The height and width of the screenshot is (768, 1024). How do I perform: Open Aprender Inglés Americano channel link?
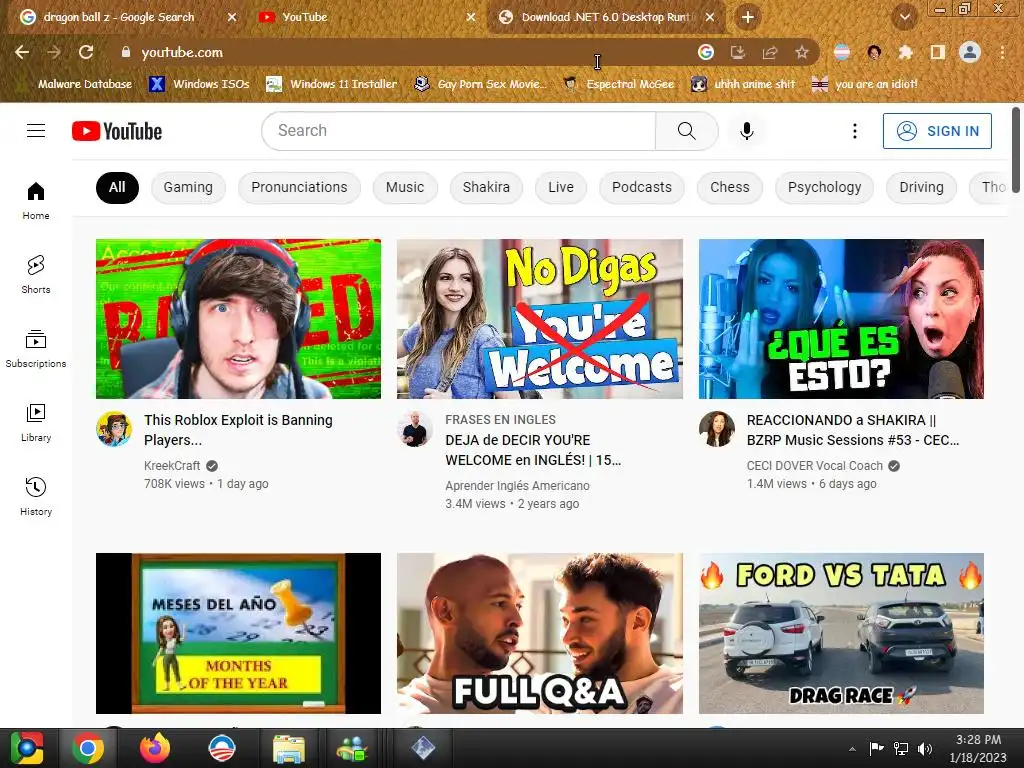coord(517,486)
